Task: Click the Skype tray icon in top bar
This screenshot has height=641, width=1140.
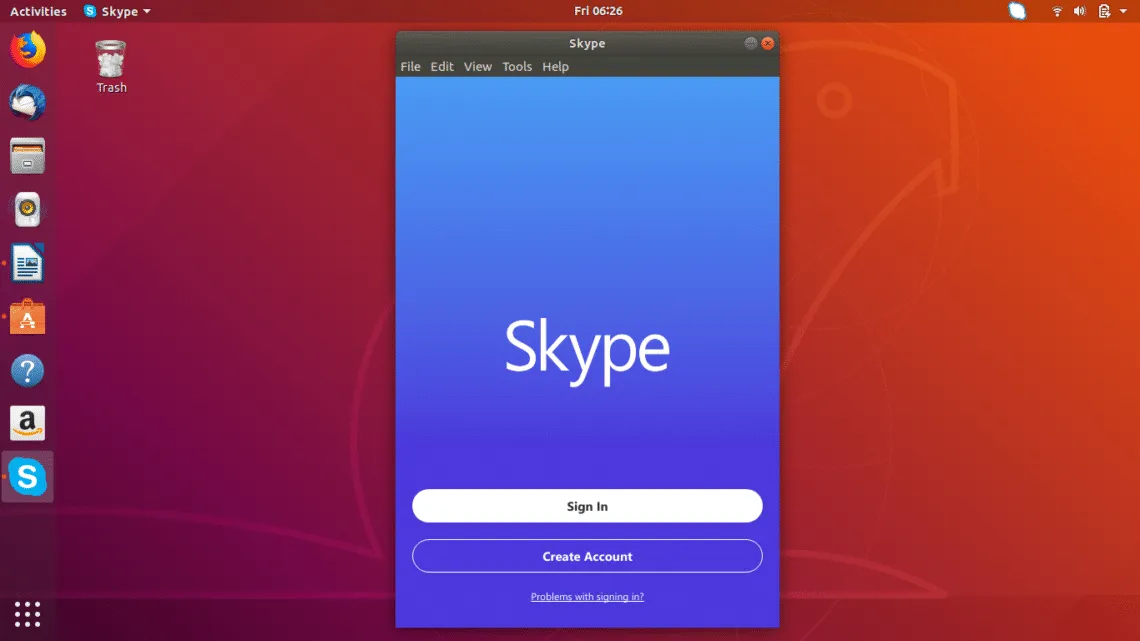Action: [x=1017, y=12]
